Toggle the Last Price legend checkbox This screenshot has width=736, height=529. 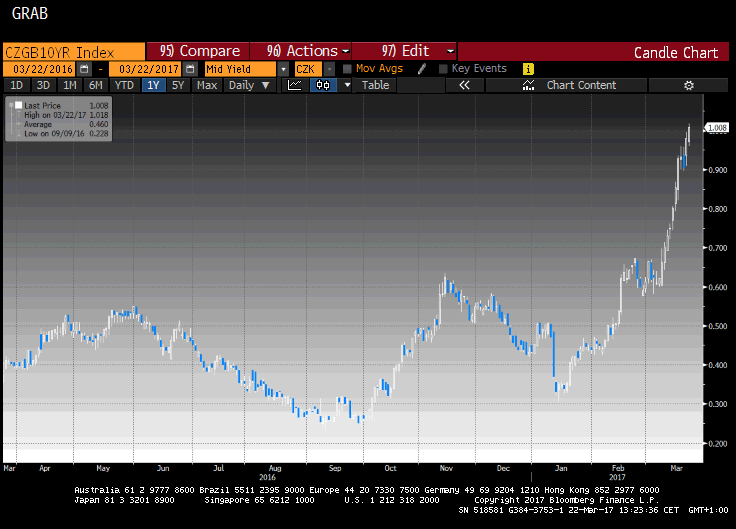(x=19, y=105)
